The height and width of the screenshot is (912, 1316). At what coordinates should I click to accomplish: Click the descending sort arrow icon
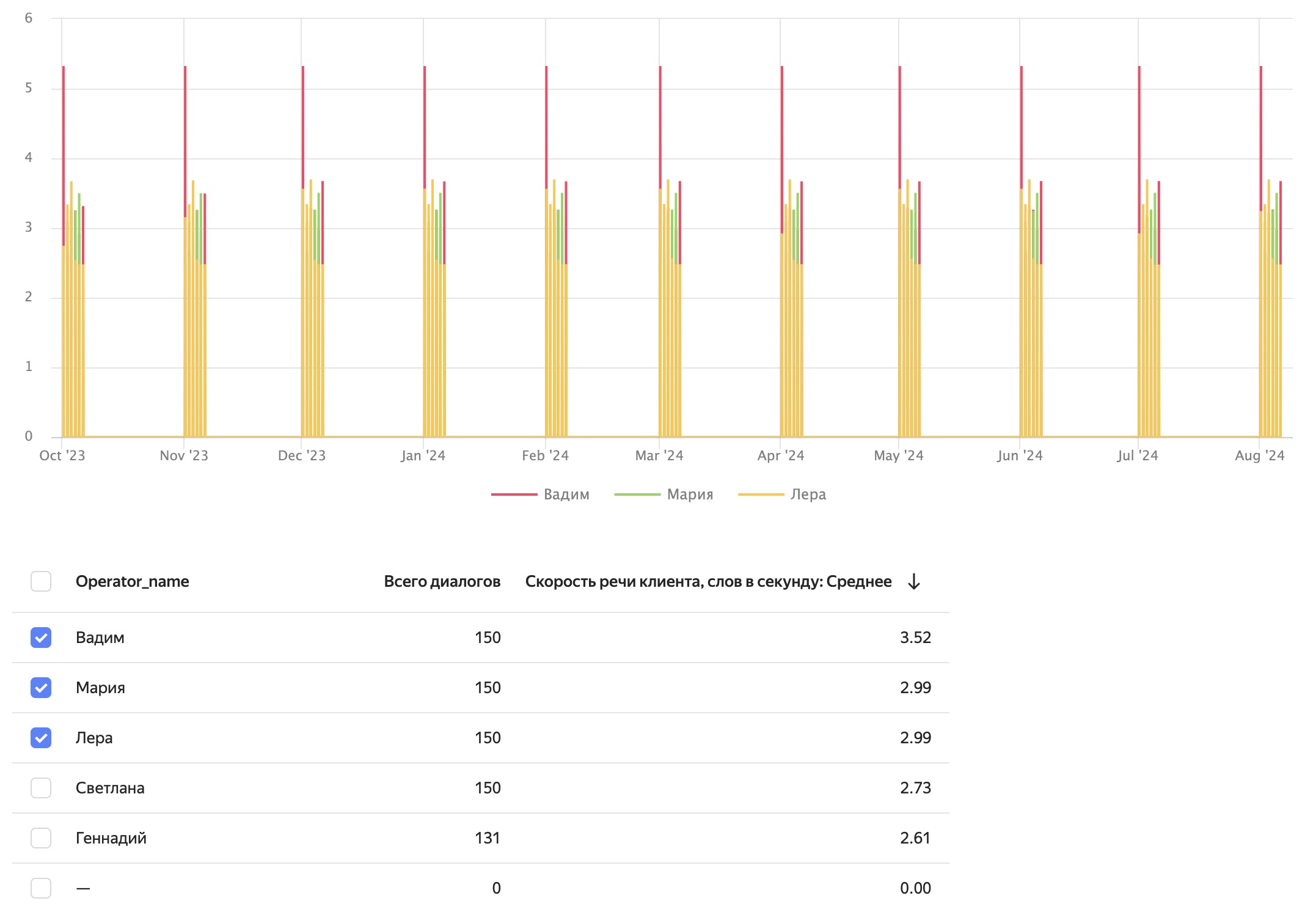point(913,581)
